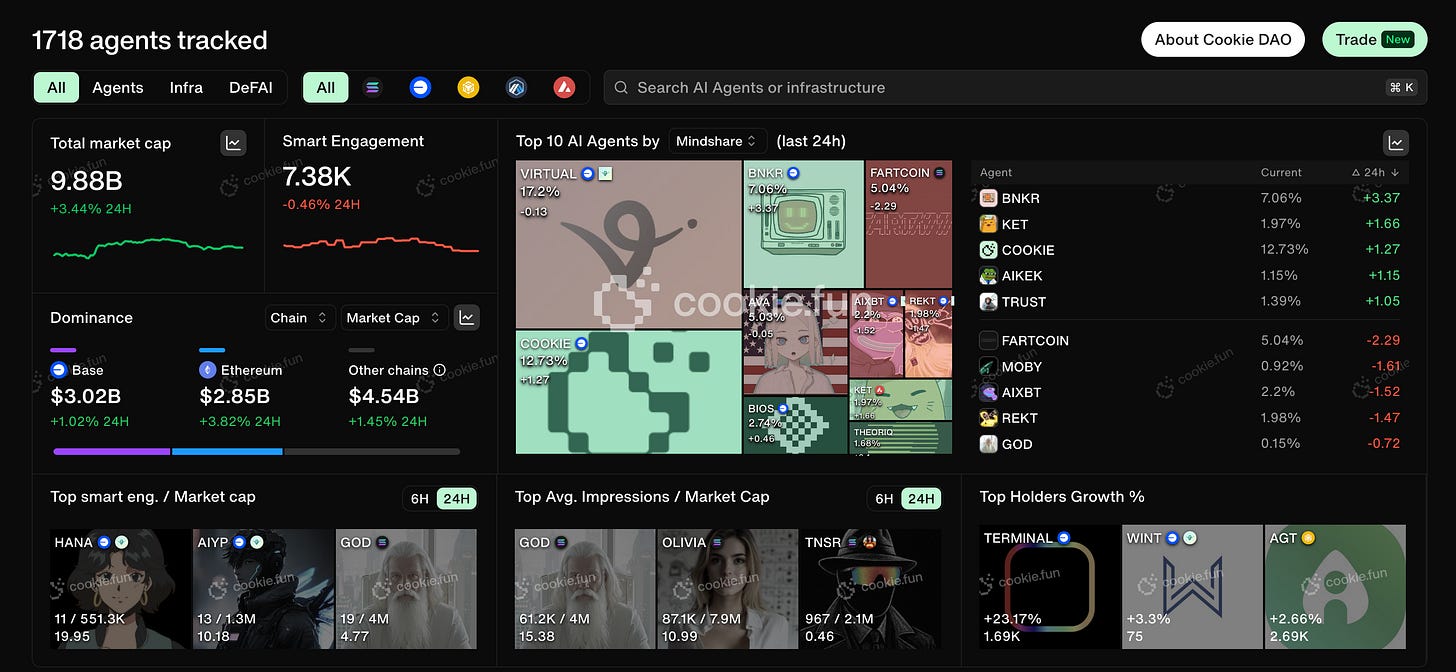
Task: Click the purple Base color indicator
Action: coord(63,350)
